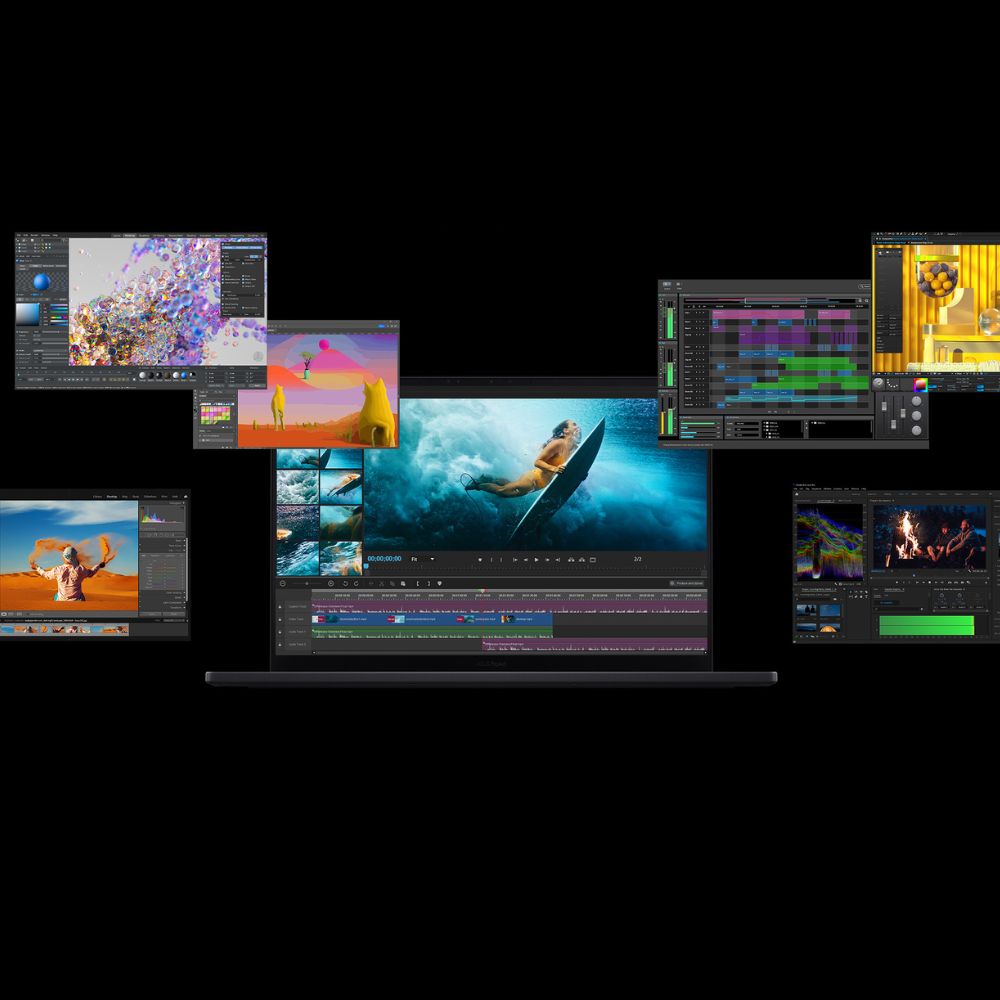Viewport: 1000px width, 1000px height.
Task: Toggle the lock on the blue video track
Action: [x=280, y=619]
